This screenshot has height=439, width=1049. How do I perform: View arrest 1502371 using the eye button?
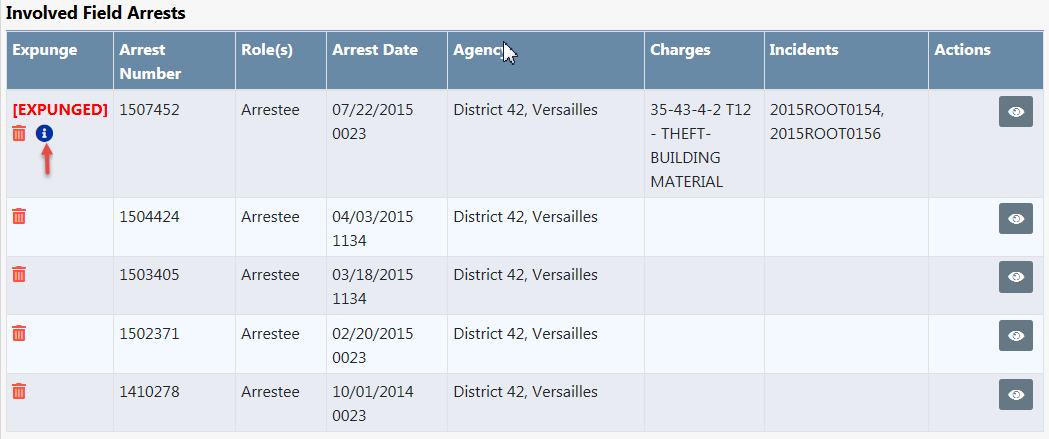pos(1015,336)
